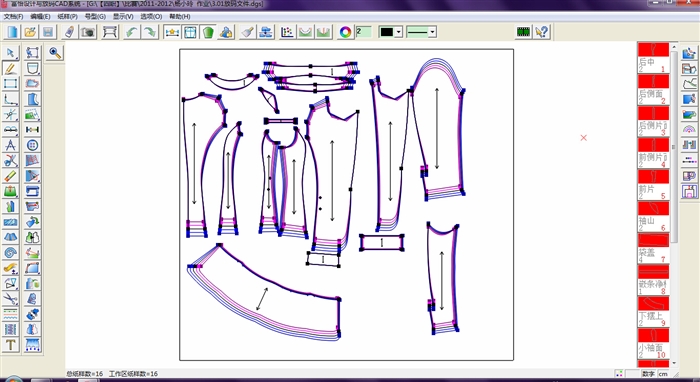Viewport: 700px width, 382px height.
Task: Open the 文档(F) menu
Action: tap(13, 17)
